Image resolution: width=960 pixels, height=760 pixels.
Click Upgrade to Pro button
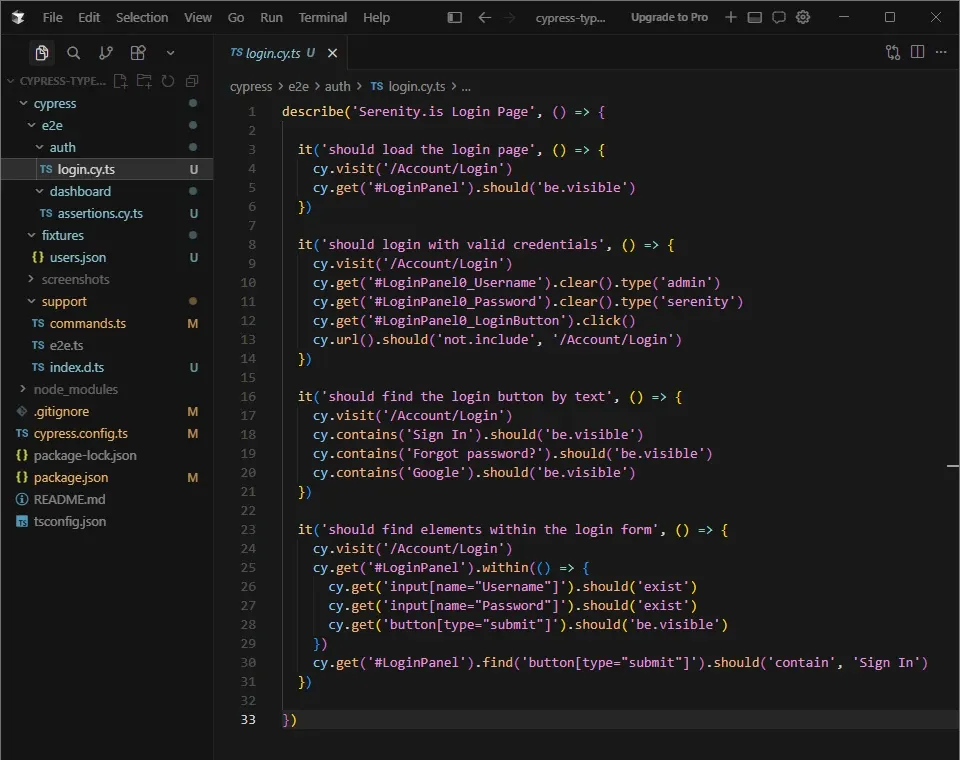click(x=669, y=17)
